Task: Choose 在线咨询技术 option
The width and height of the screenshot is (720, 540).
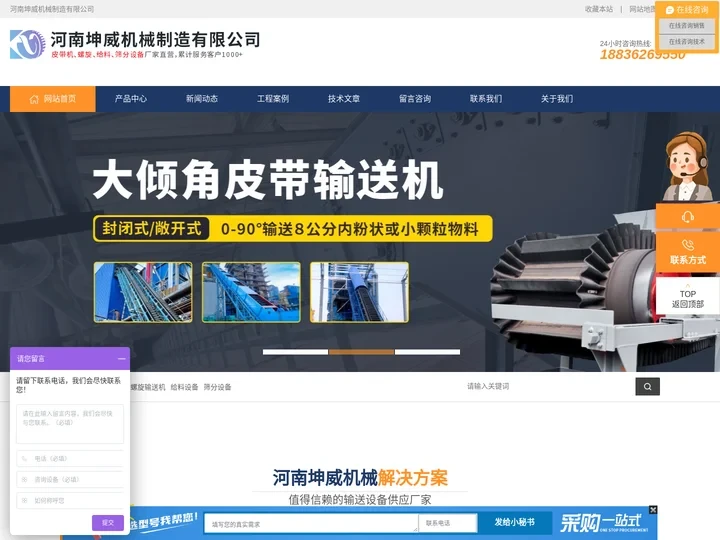Action: (x=686, y=42)
